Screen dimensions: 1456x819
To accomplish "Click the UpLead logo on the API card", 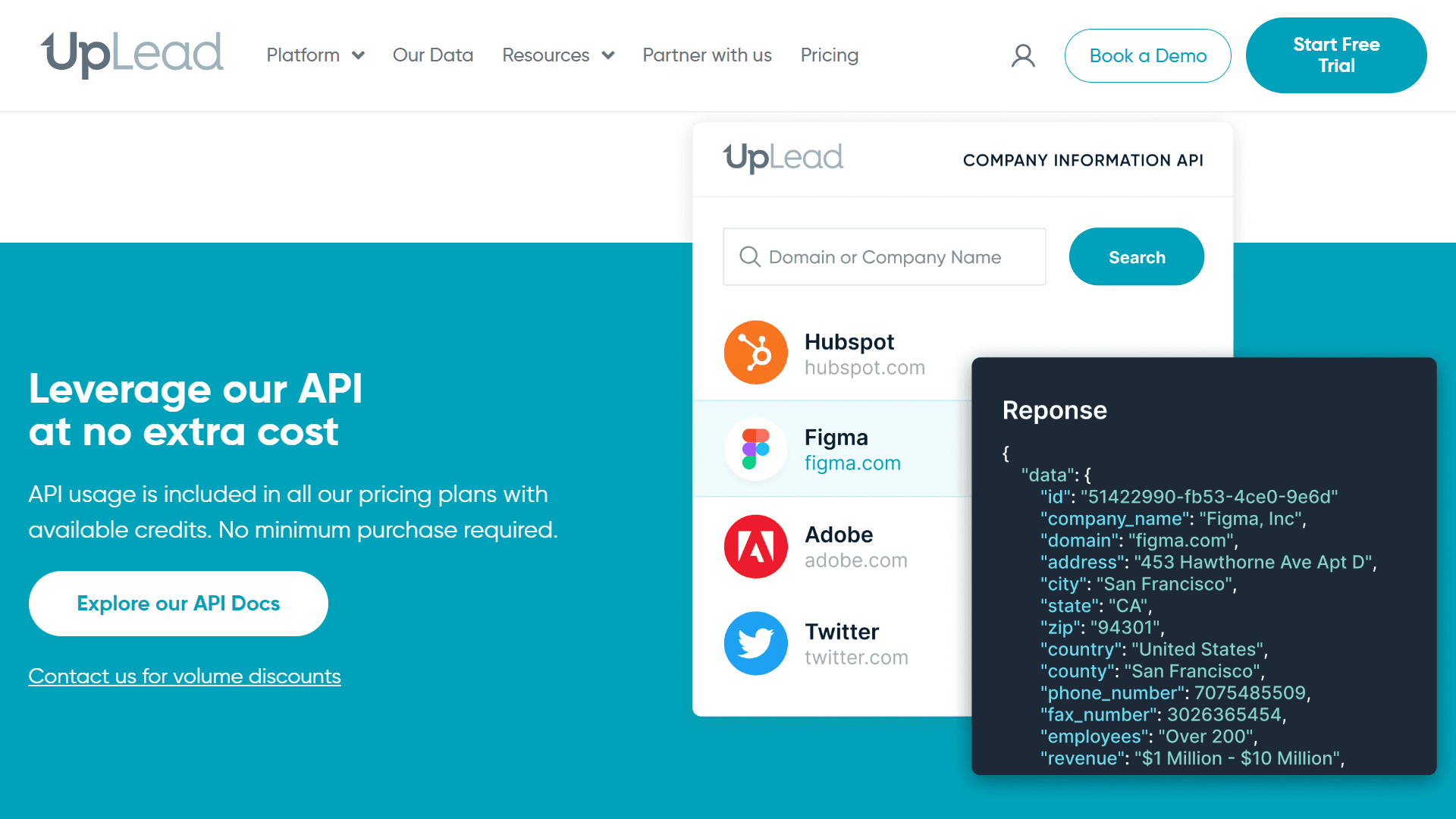I will (783, 158).
